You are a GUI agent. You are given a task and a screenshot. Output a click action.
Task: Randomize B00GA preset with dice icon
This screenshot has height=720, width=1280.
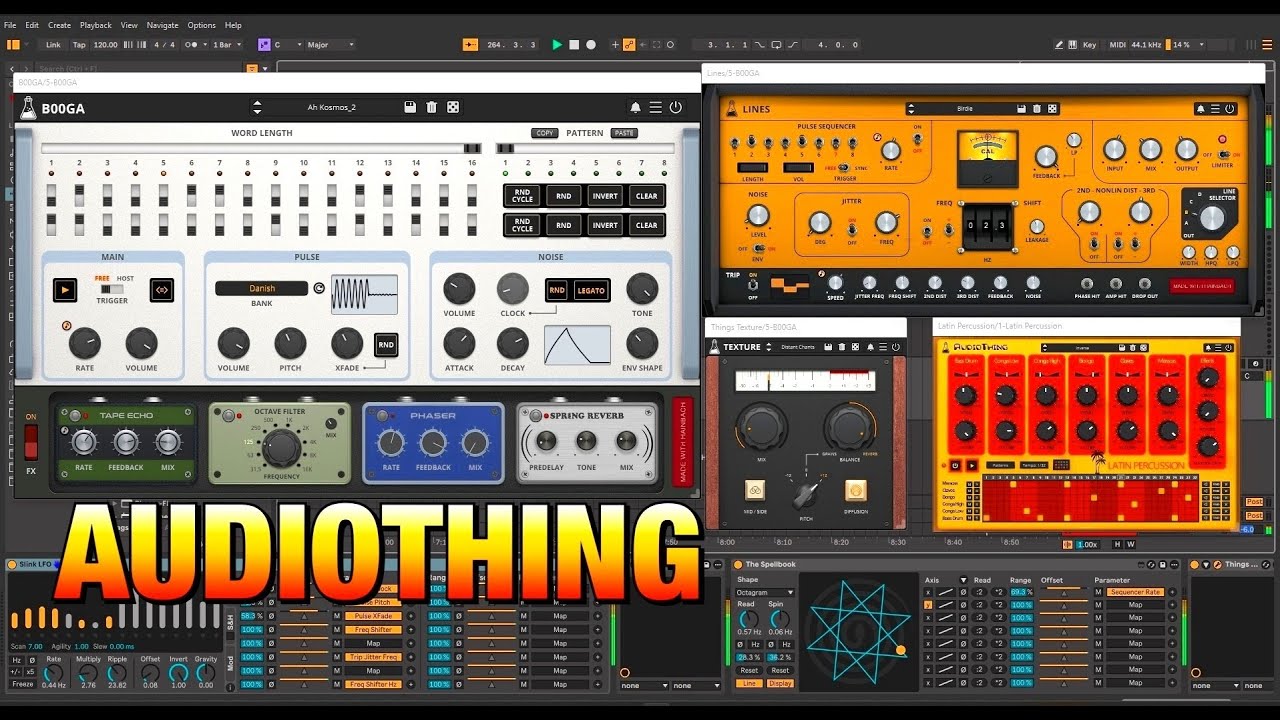click(x=452, y=107)
